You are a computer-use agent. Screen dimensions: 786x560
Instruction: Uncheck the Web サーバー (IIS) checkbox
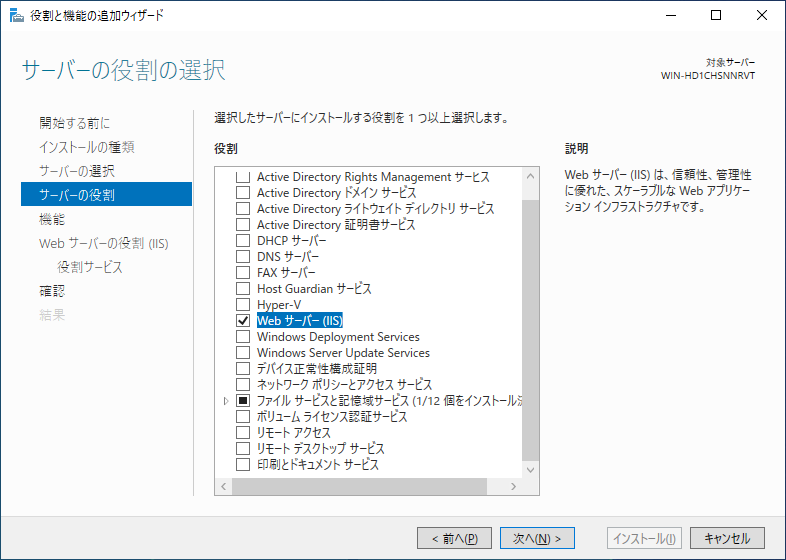click(x=243, y=320)
